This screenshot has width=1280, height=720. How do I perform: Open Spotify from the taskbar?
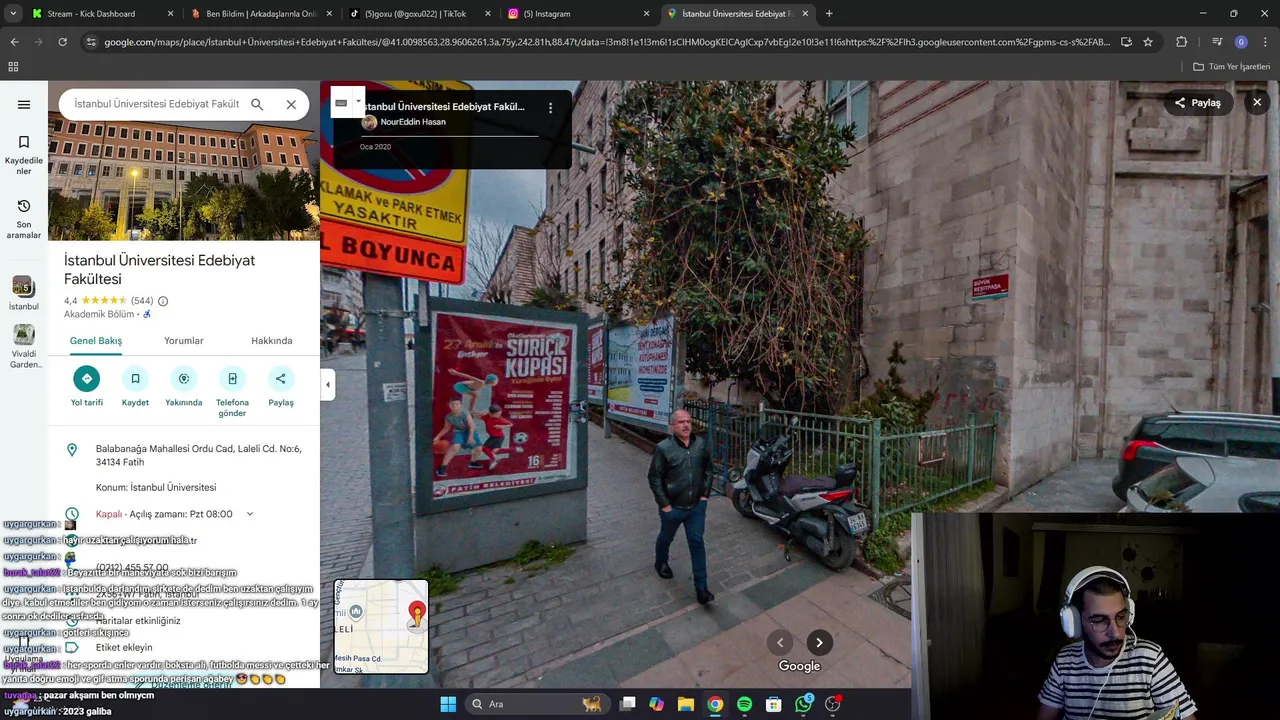(x=744, y=704)
